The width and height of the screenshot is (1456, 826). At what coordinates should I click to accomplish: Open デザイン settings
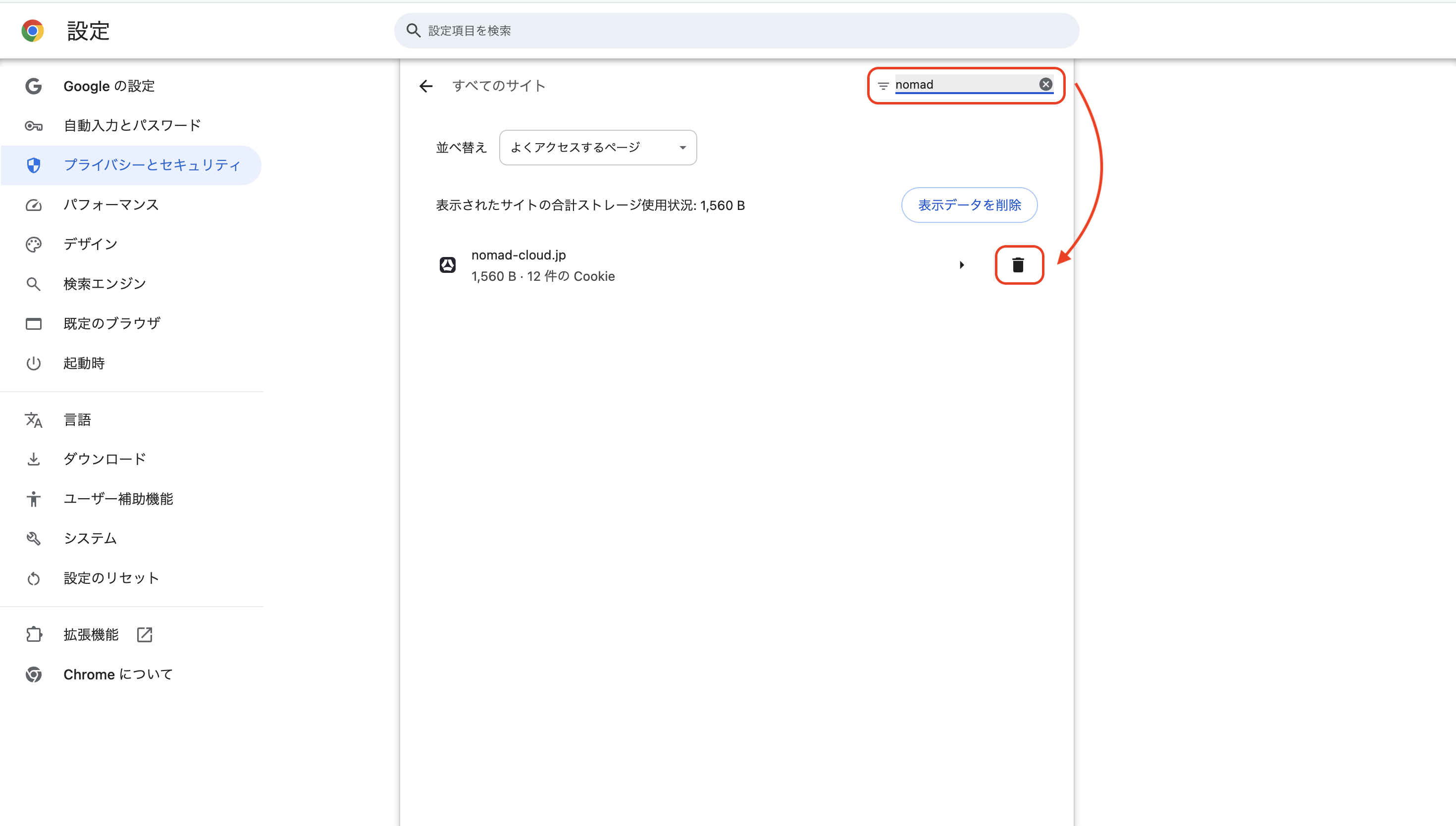[x=90, y=245]
